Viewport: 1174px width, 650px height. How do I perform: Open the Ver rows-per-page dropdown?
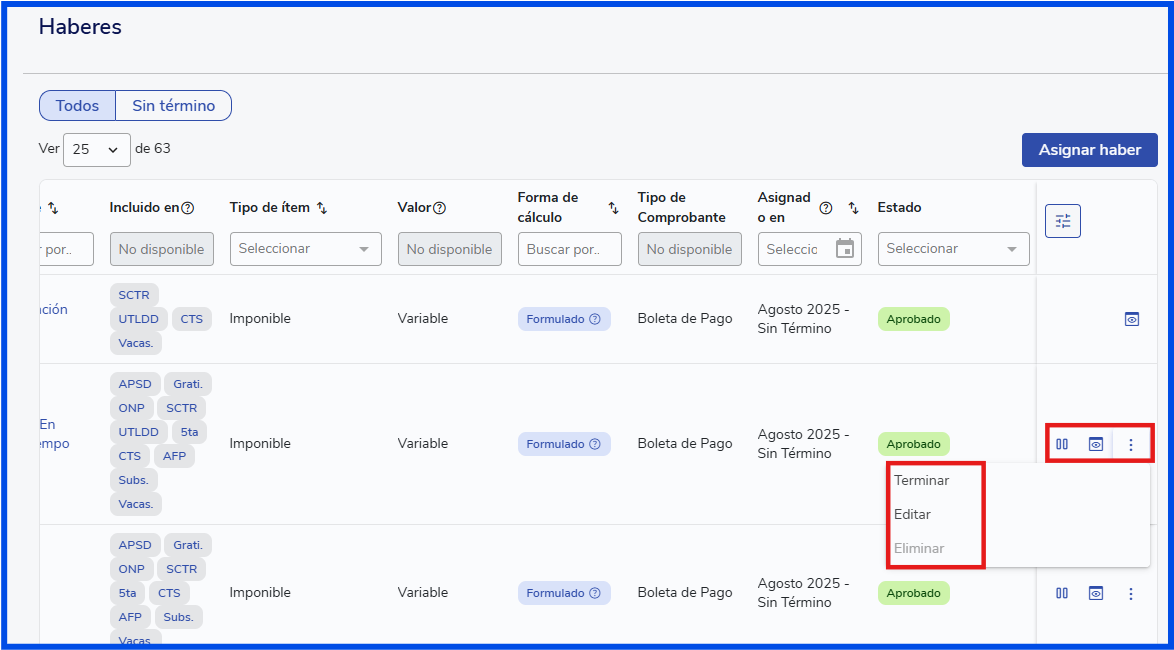point(97,149)
